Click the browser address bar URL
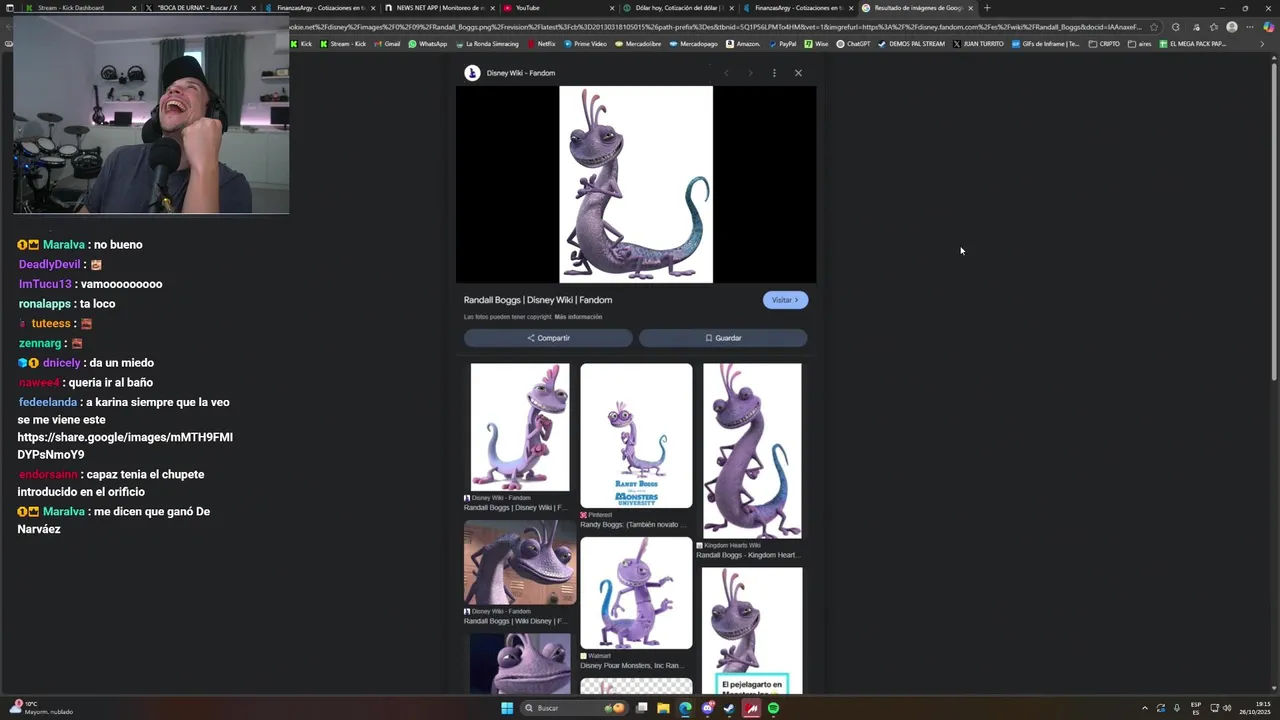The image size is (1280, 720). pos(715,27)
